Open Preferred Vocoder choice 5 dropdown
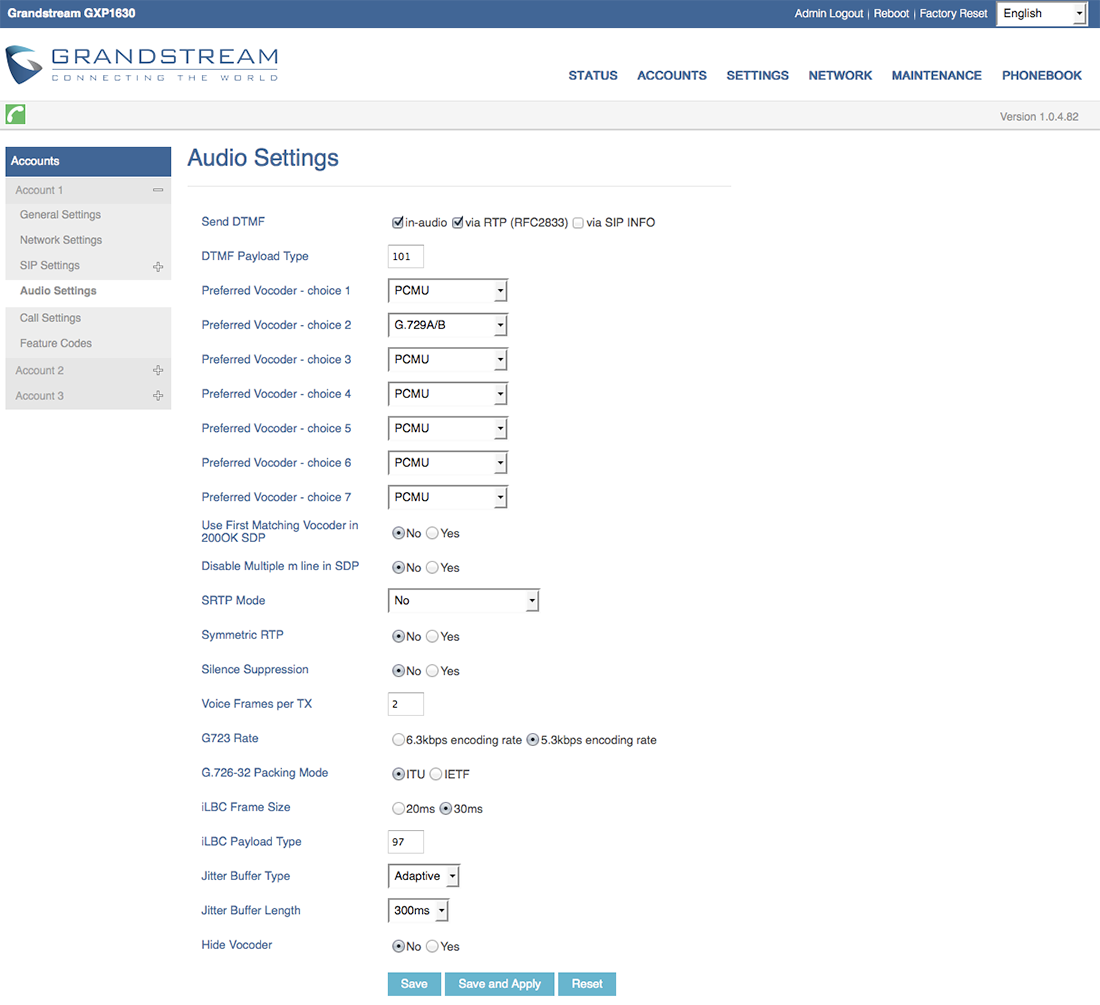The image size is (1100, 1005). 448,428
